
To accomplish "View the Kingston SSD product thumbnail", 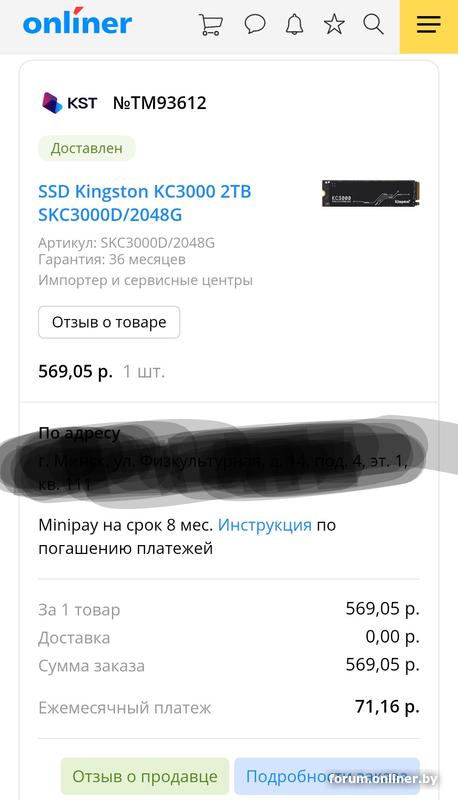I will coord(370,193).
